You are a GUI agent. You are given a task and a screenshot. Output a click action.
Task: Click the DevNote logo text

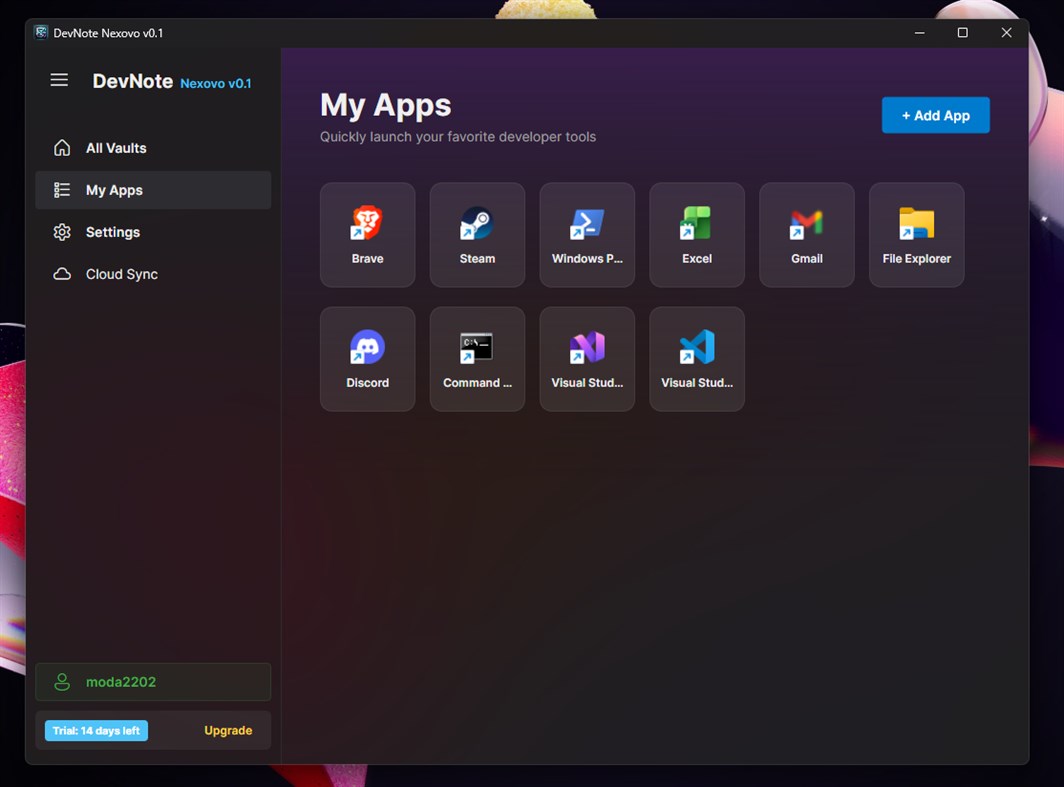tap(132, 81)
